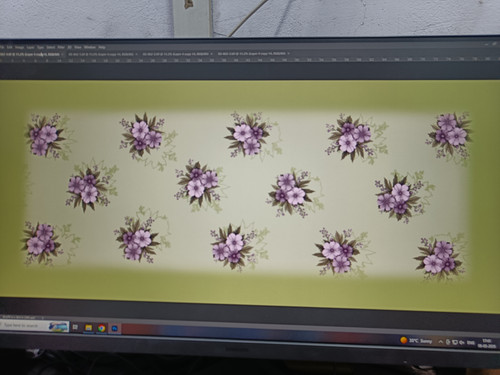Show hidden system tray icons chevron
Image resolution: width=500 pixels, height=375 pixels.
point(441,342)
